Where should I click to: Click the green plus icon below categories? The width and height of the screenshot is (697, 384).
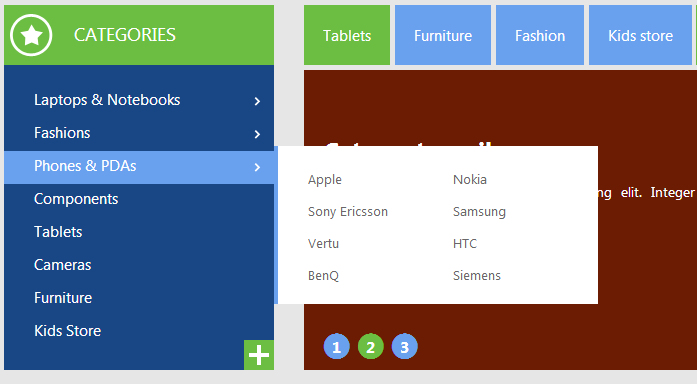(259, 355)
